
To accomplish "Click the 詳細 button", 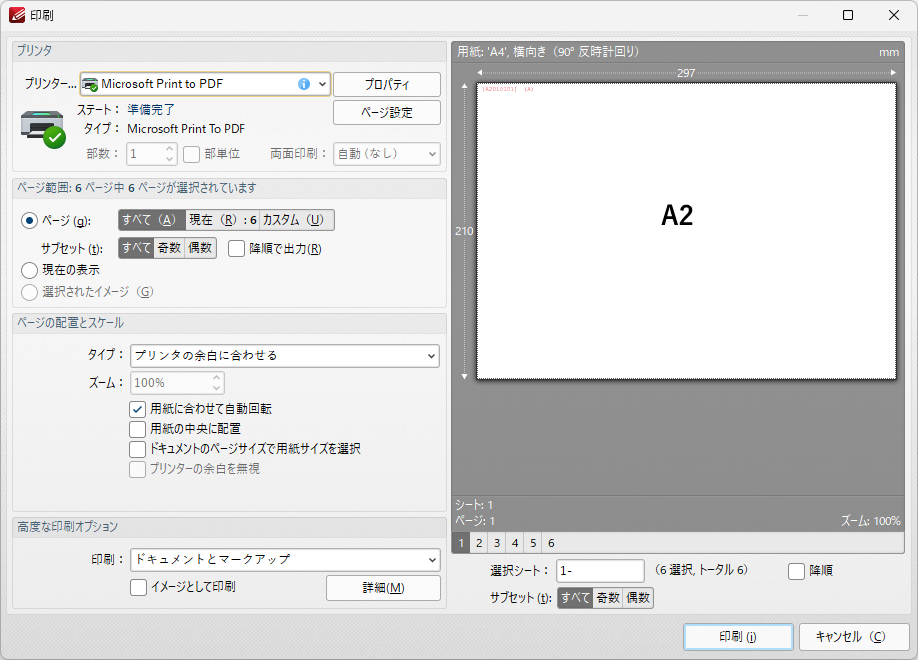I will pyautogui.click(x=383, y=588).
